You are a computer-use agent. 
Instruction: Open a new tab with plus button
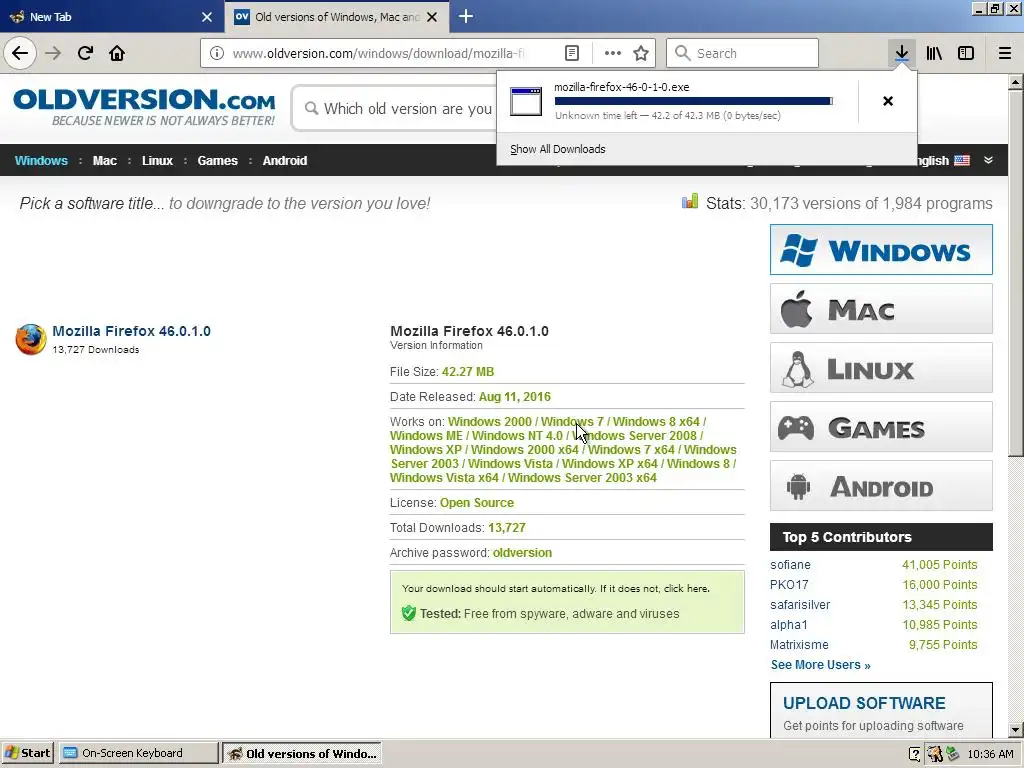pyautogui.click(x=466, y=16)
